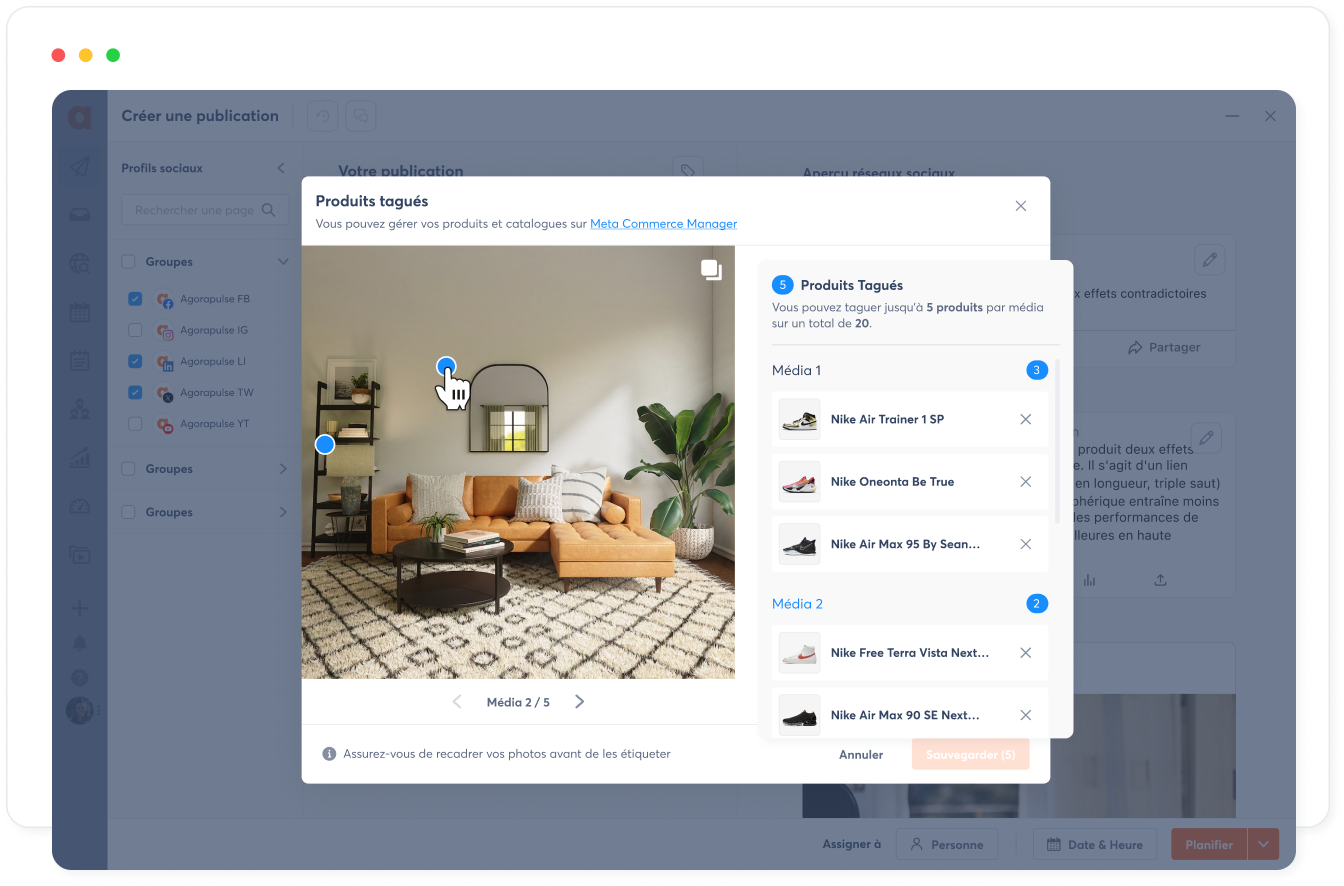
Task: Remove Nike Free Terra Vista Next product
Action: pos(1025,653)
